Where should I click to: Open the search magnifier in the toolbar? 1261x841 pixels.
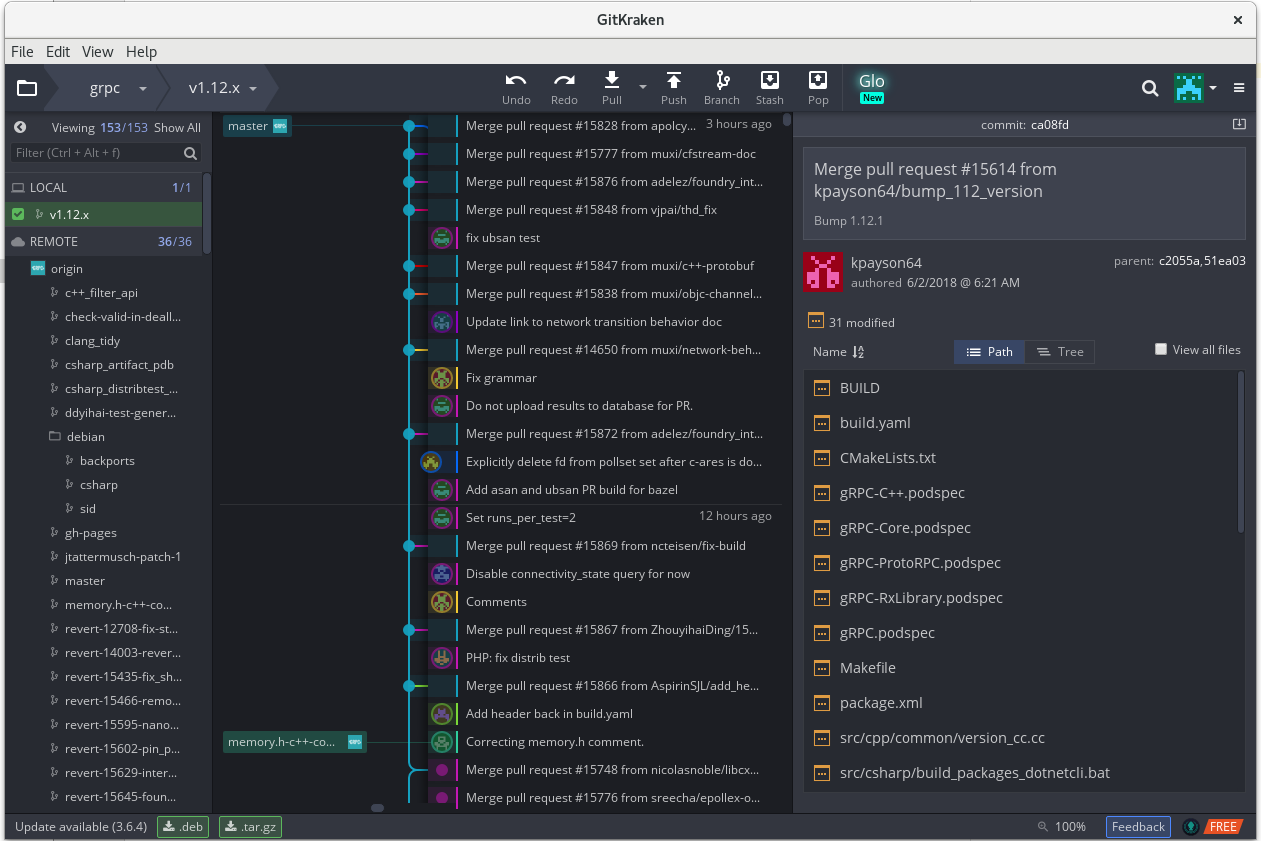[1150, 88]
